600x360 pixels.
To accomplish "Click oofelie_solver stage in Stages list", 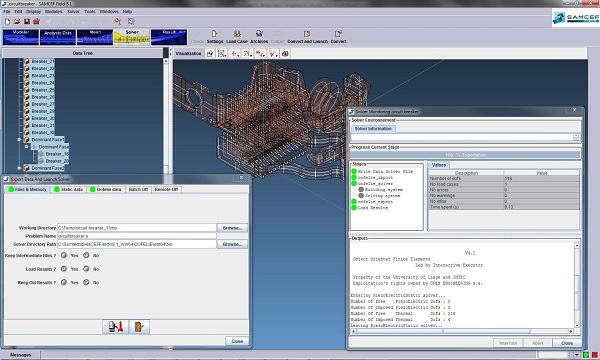I will pos(375,184).
